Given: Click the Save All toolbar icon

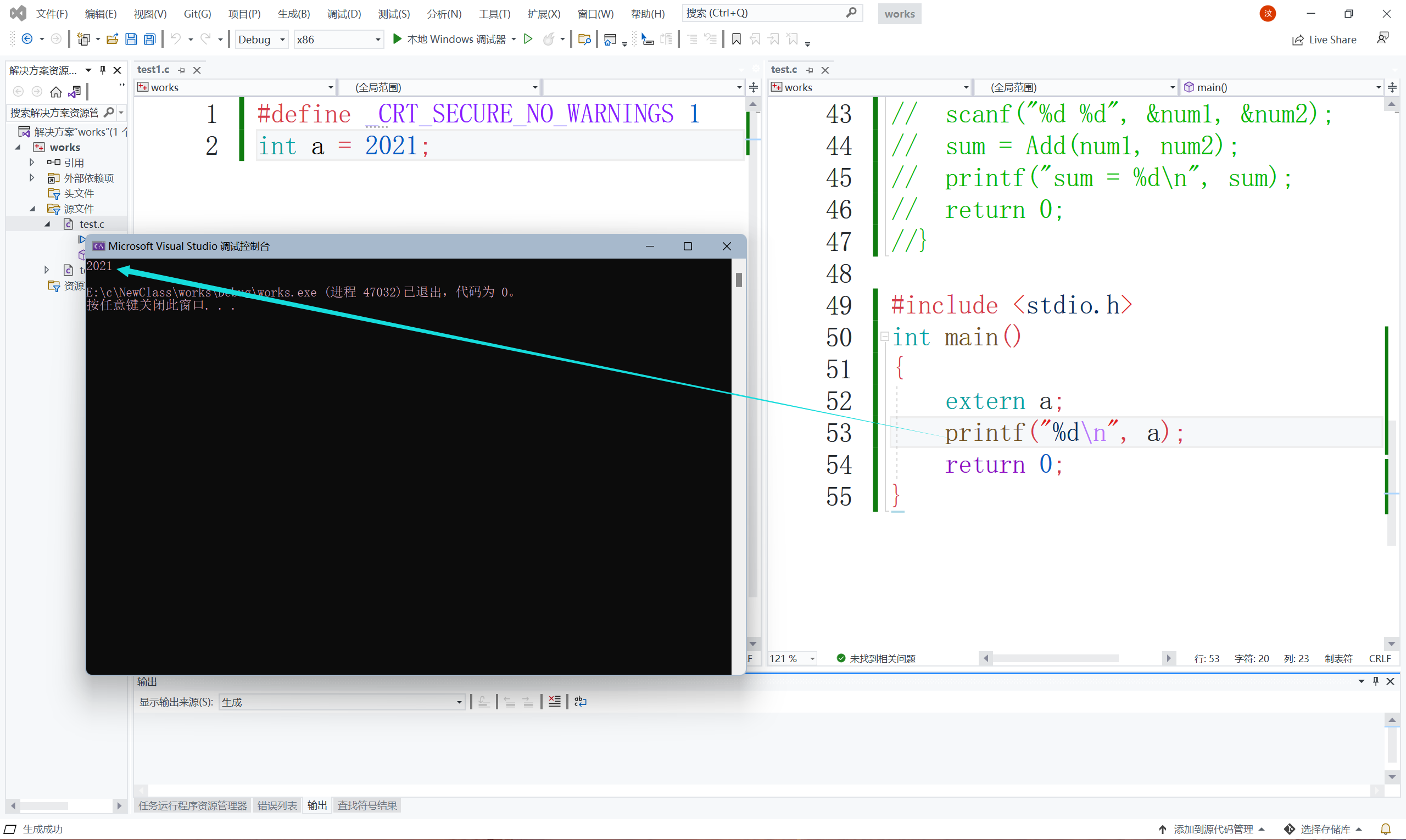Looking at the screenshot, I should click(x=149, y=39).
